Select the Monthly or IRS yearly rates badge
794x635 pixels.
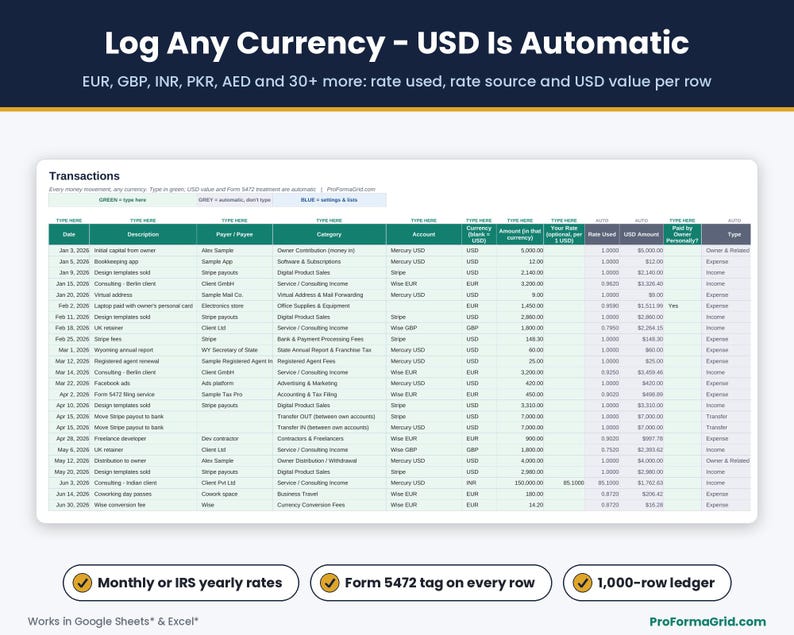pos(181,583)
